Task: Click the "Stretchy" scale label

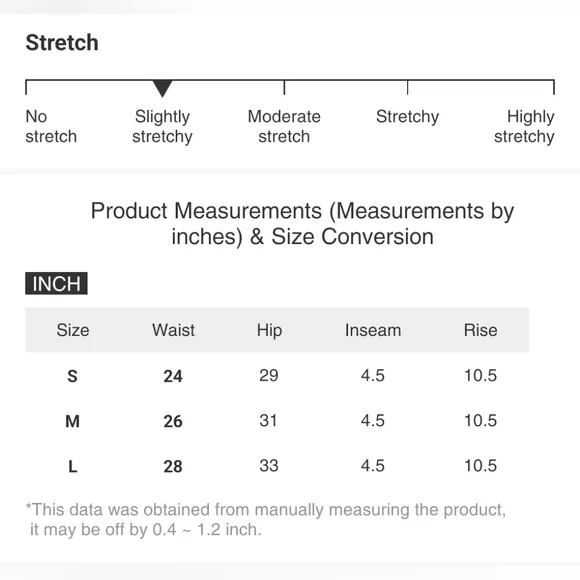Action: (408, 117)
